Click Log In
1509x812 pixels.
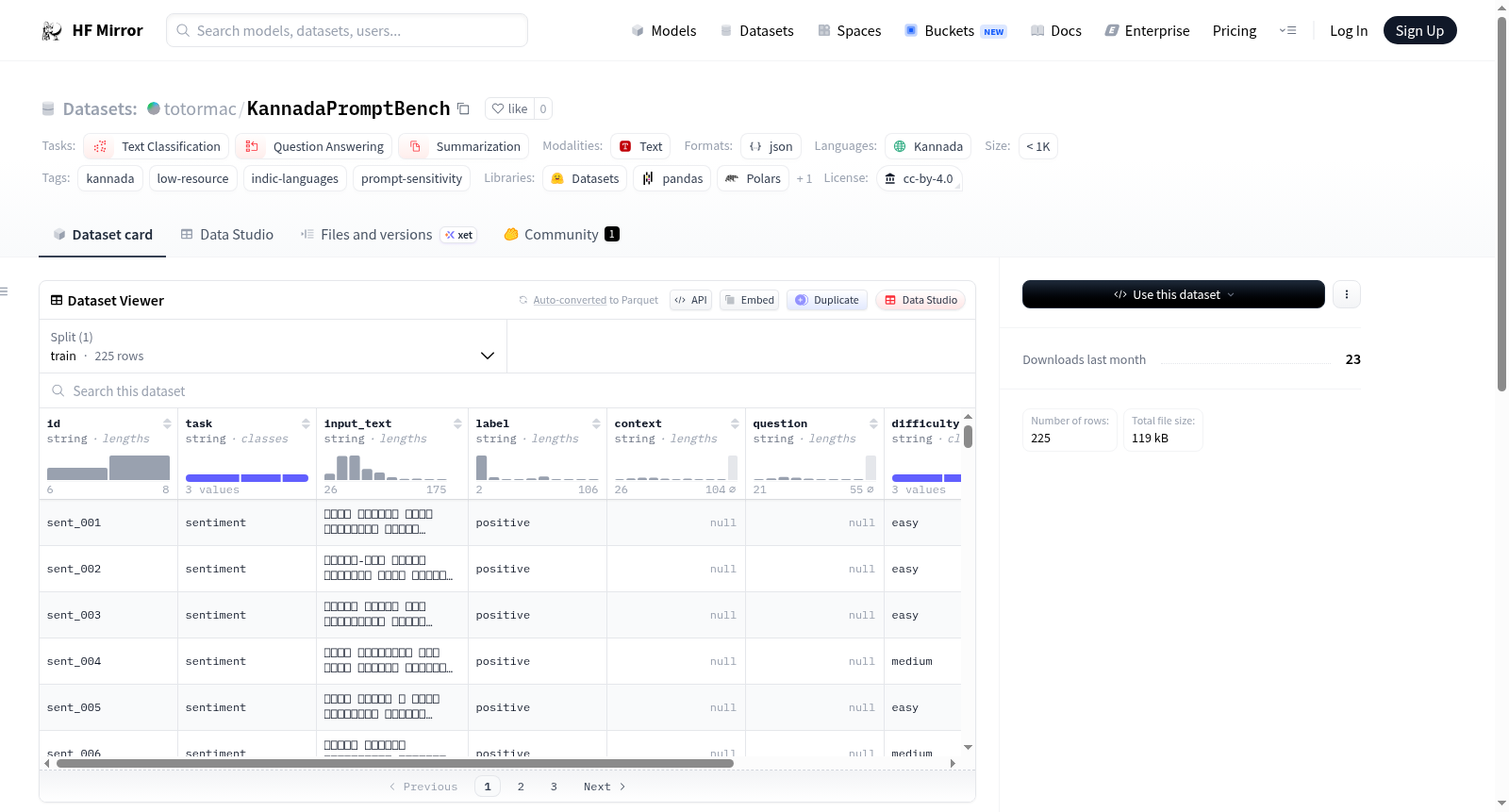1349,31
